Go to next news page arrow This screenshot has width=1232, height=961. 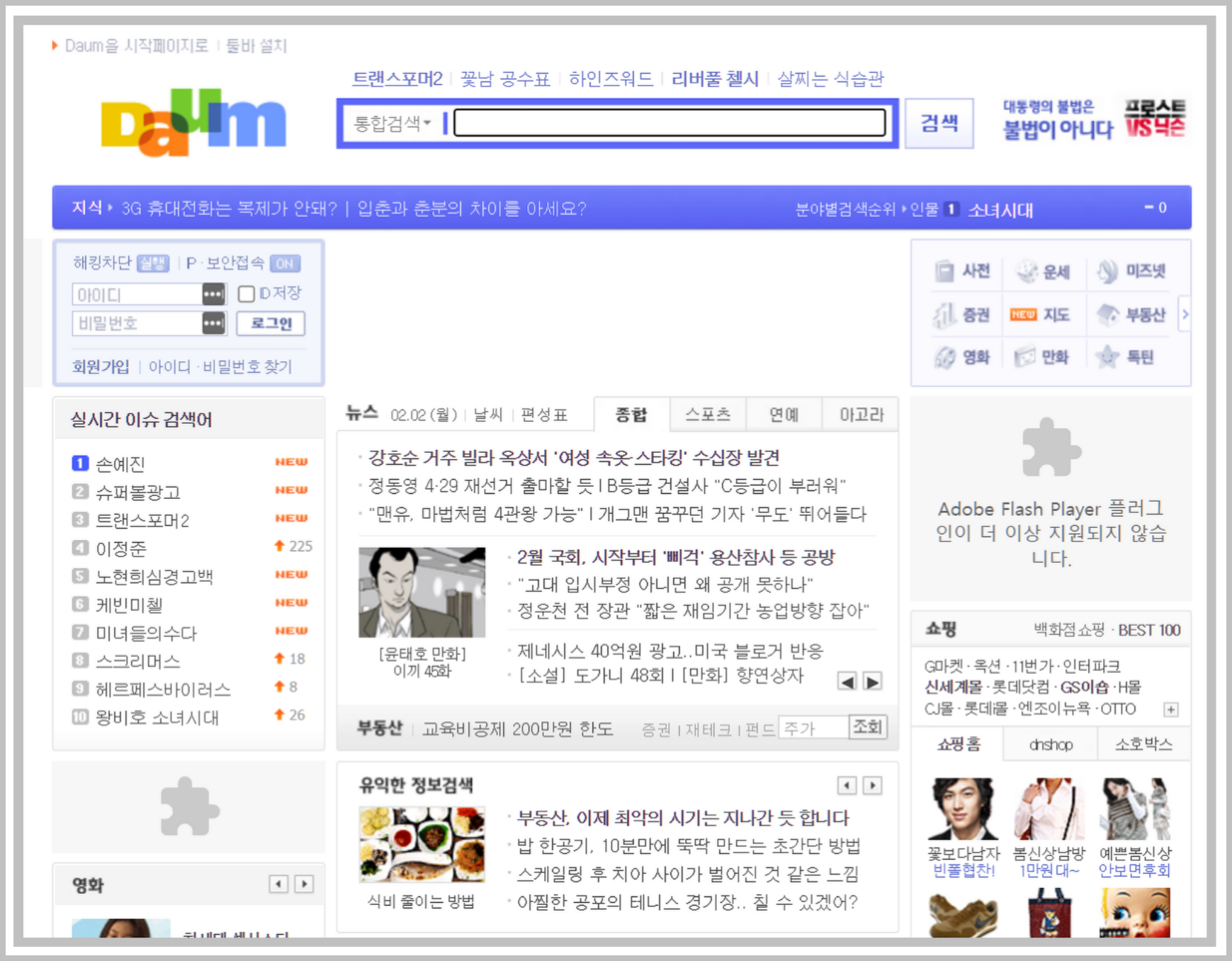[873, 682]
